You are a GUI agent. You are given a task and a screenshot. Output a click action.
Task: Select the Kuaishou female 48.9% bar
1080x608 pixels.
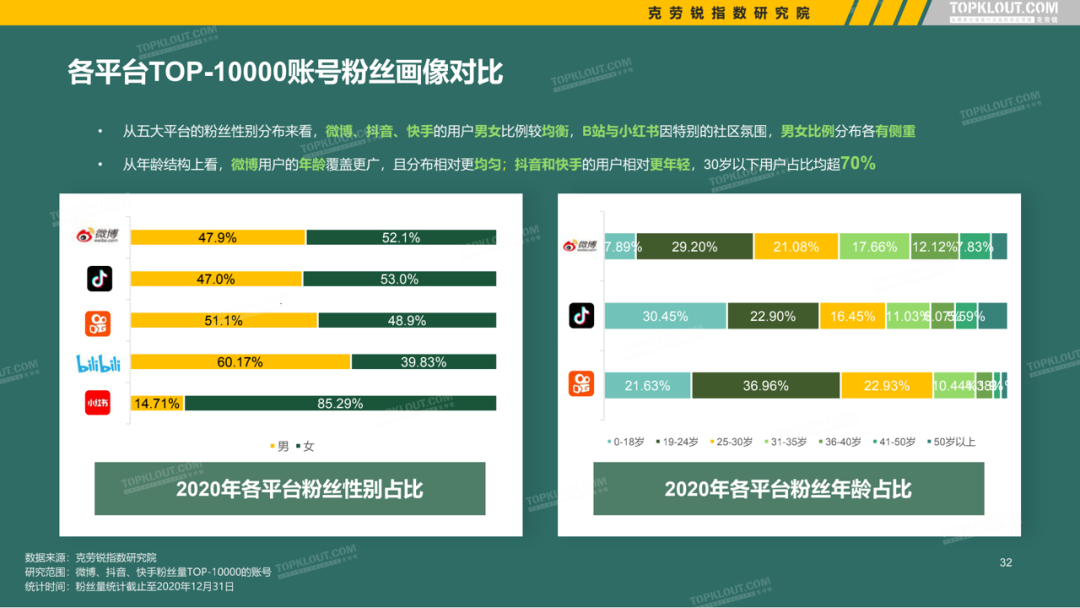click(x=407, y=320)
